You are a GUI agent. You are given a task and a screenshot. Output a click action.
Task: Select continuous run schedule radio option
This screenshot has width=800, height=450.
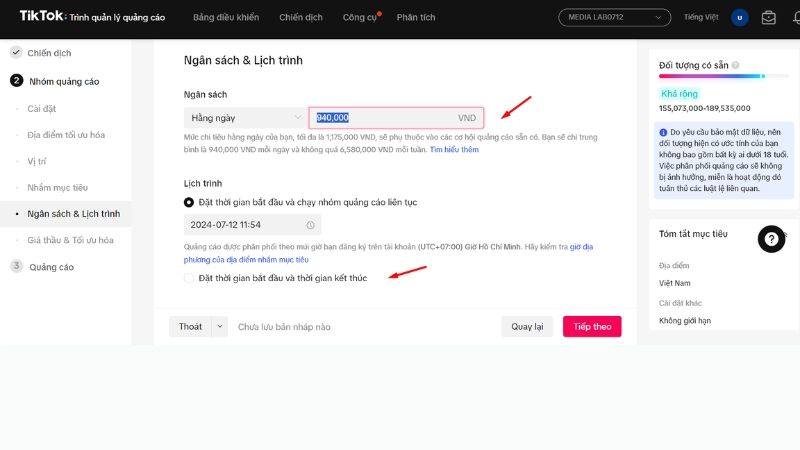pos(189,202)
